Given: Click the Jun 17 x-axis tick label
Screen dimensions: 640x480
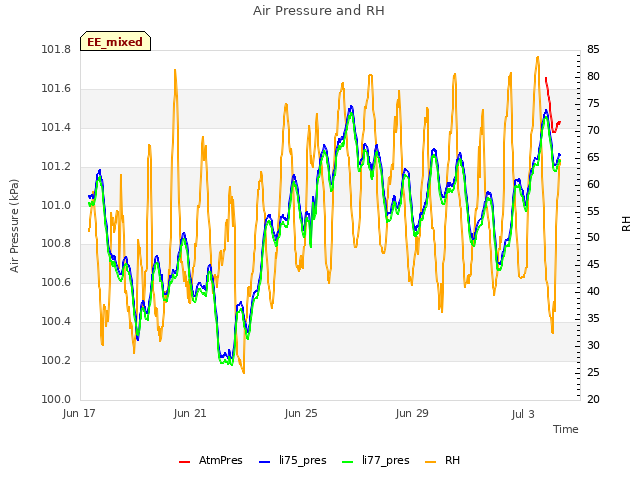Looking at the screenshot, I should click(79, 413).
